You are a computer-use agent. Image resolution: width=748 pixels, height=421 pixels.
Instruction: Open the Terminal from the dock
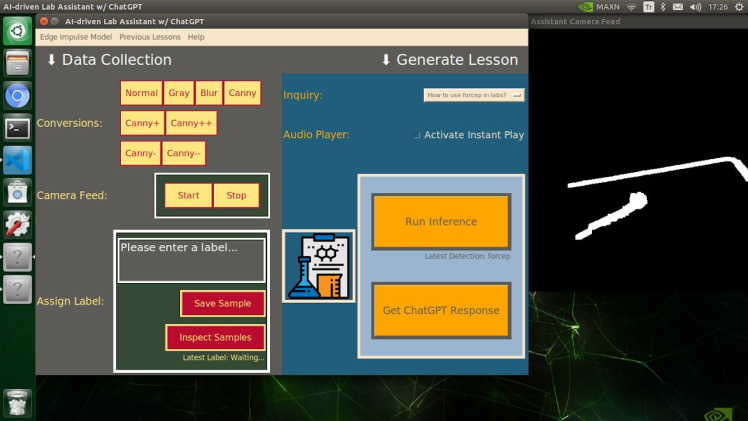click(17, 128)
